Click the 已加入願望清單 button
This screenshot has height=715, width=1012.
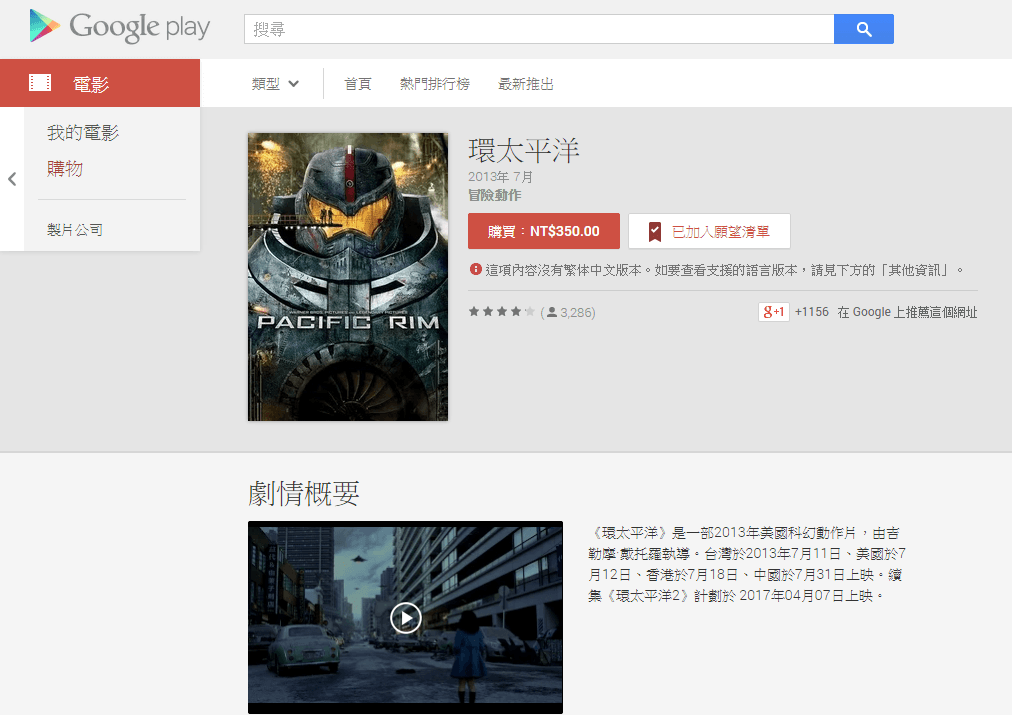709,231
